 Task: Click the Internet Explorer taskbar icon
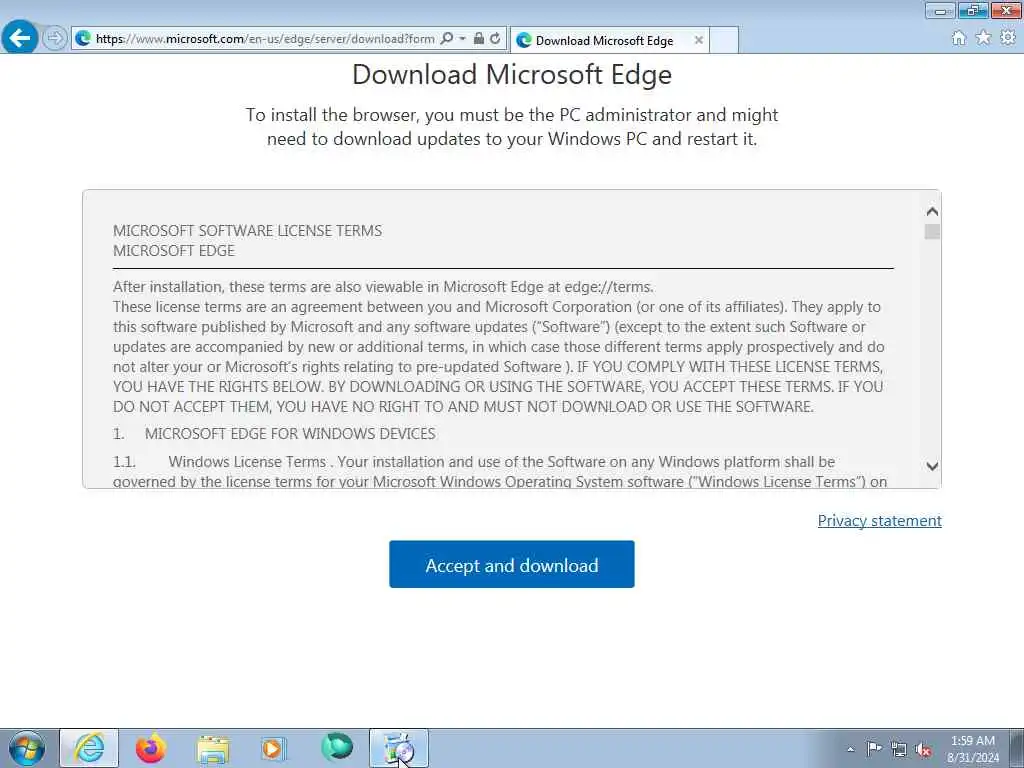(89, 748)
